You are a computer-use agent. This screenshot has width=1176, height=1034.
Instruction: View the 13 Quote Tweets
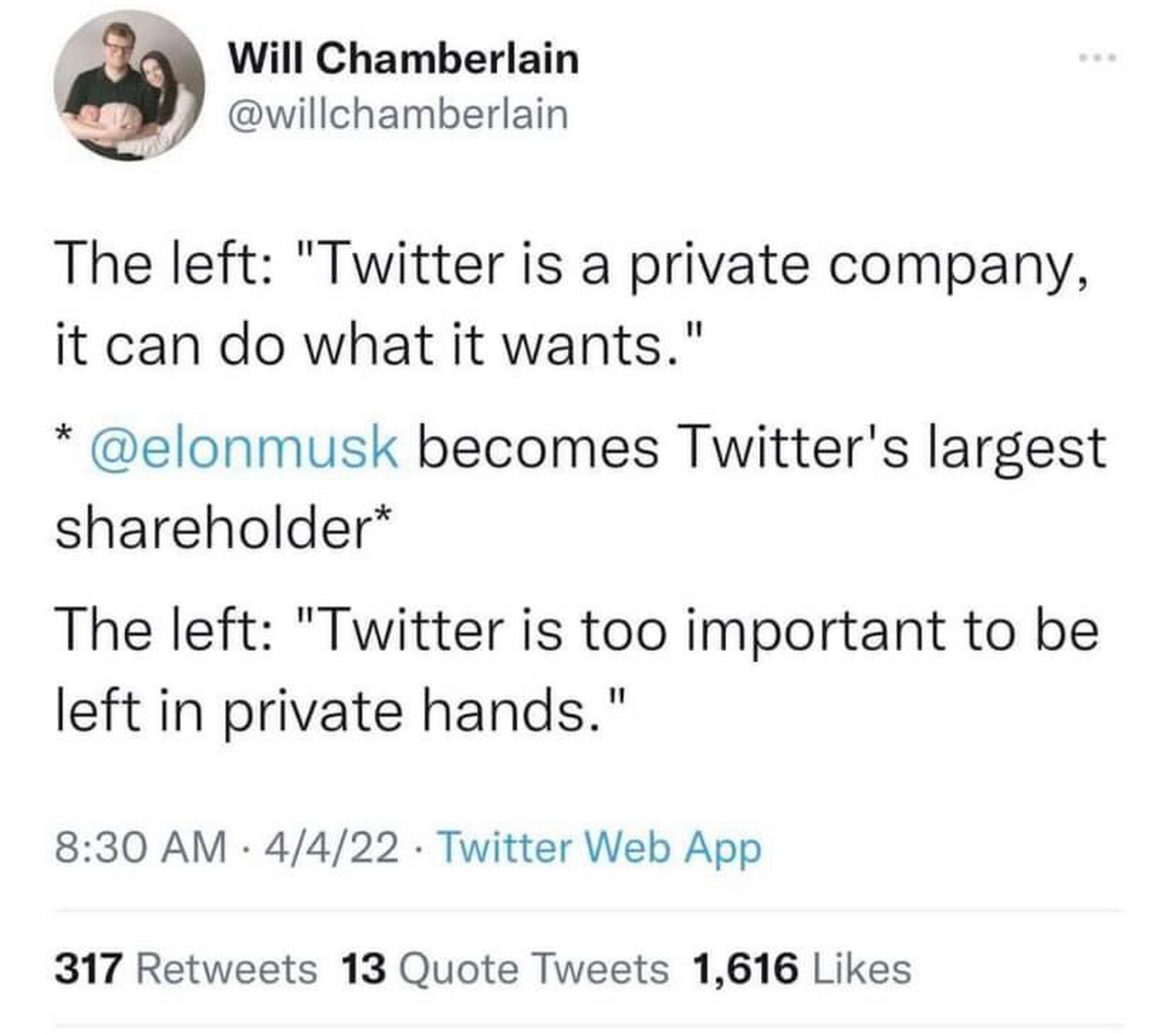pyautogui.click(x=504, y=969)
